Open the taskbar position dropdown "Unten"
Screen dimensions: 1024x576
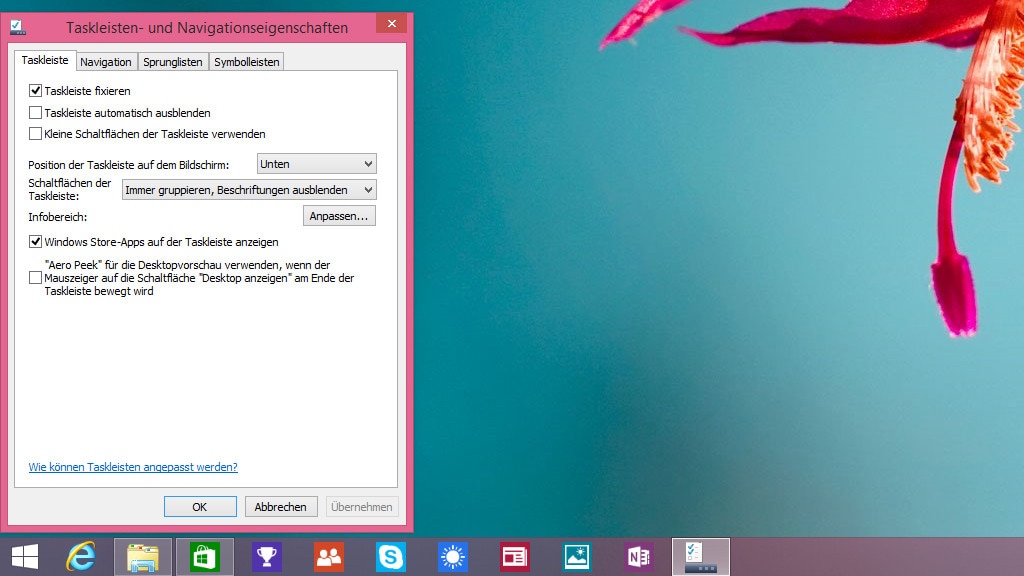tap(316, 164)
